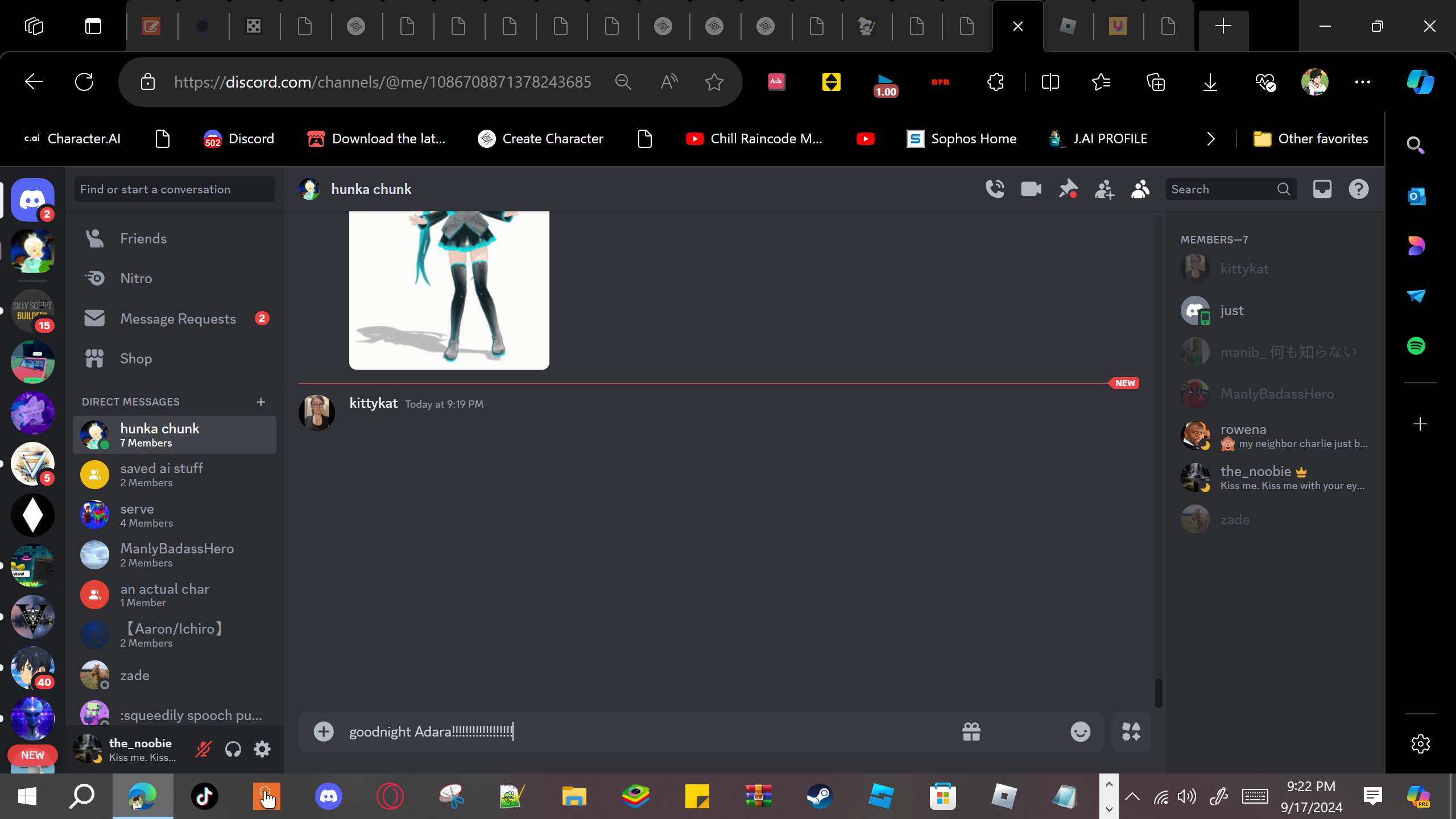The width and height of the screenshot is (1456, 819).
Task: Click the Find or start a conversation field
Action: [x=174, y=189]
